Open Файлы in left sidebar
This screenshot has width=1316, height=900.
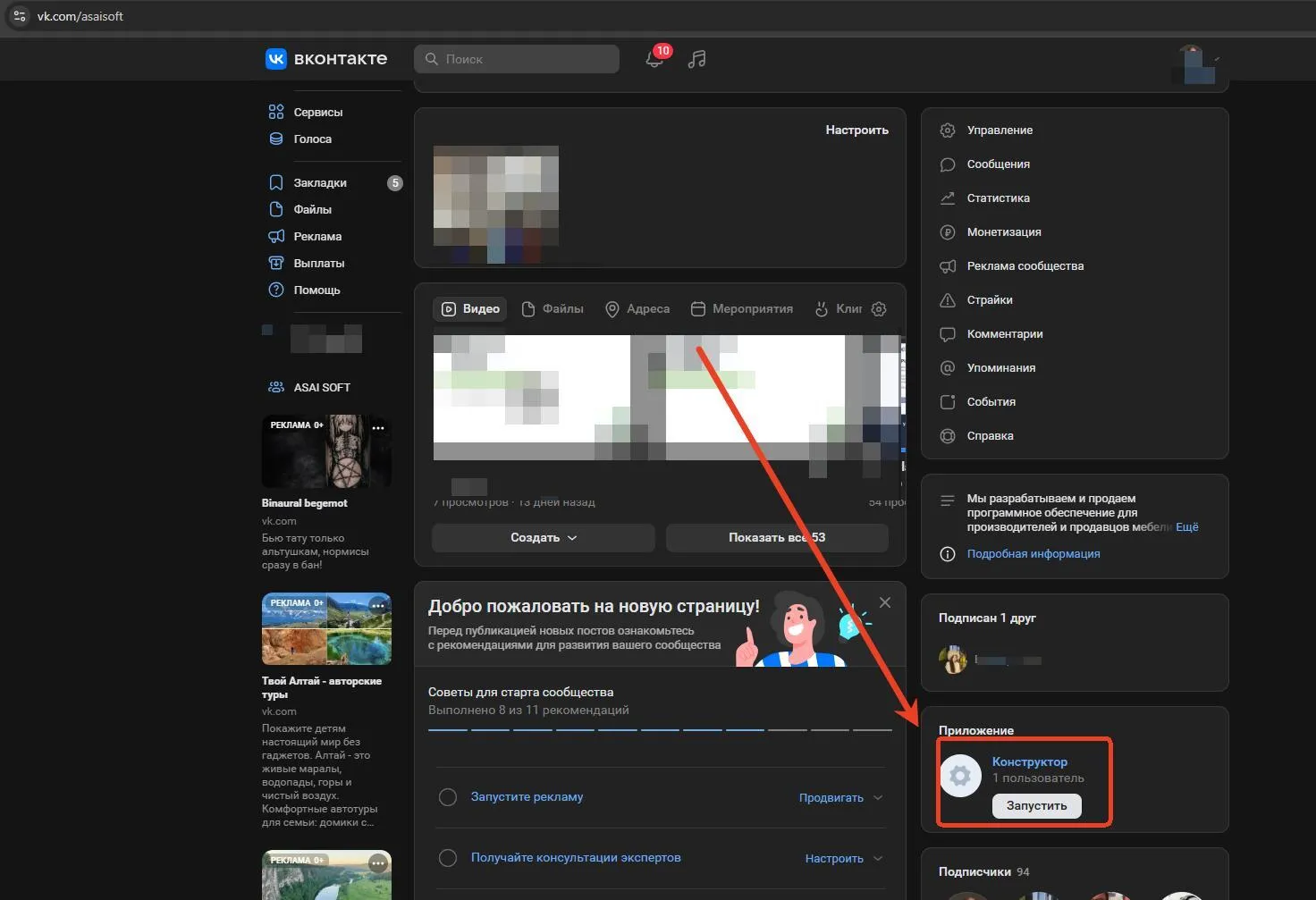tap(300, 209)
